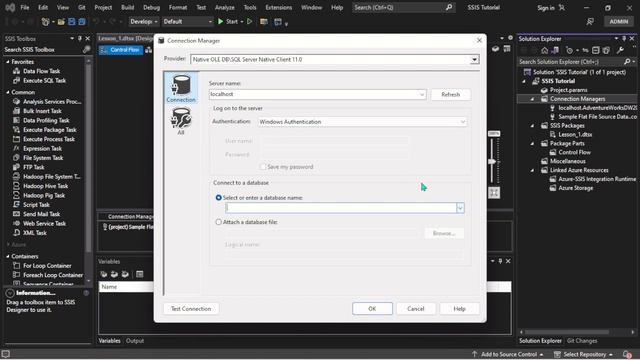
Task: Select the Script Task item
Action: (x=36, y=205)
